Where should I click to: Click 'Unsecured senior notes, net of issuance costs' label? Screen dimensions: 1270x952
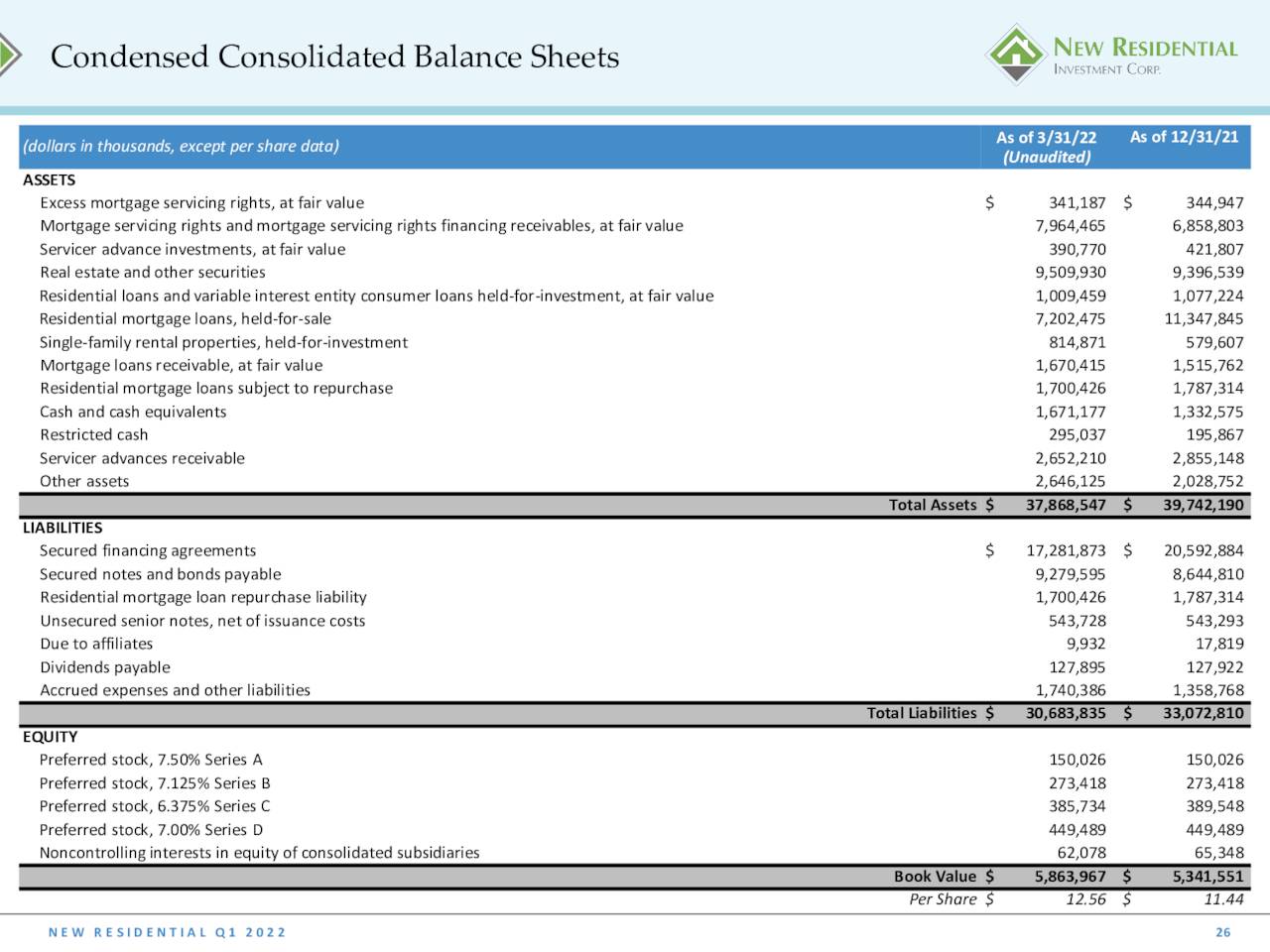(x=202, y=621)
